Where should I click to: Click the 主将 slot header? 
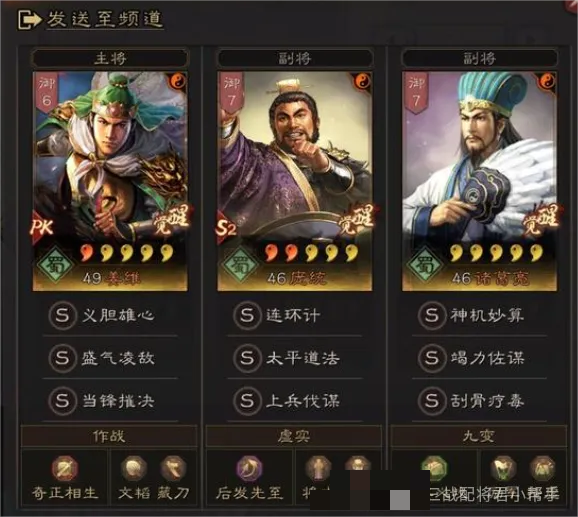(110, 58)
